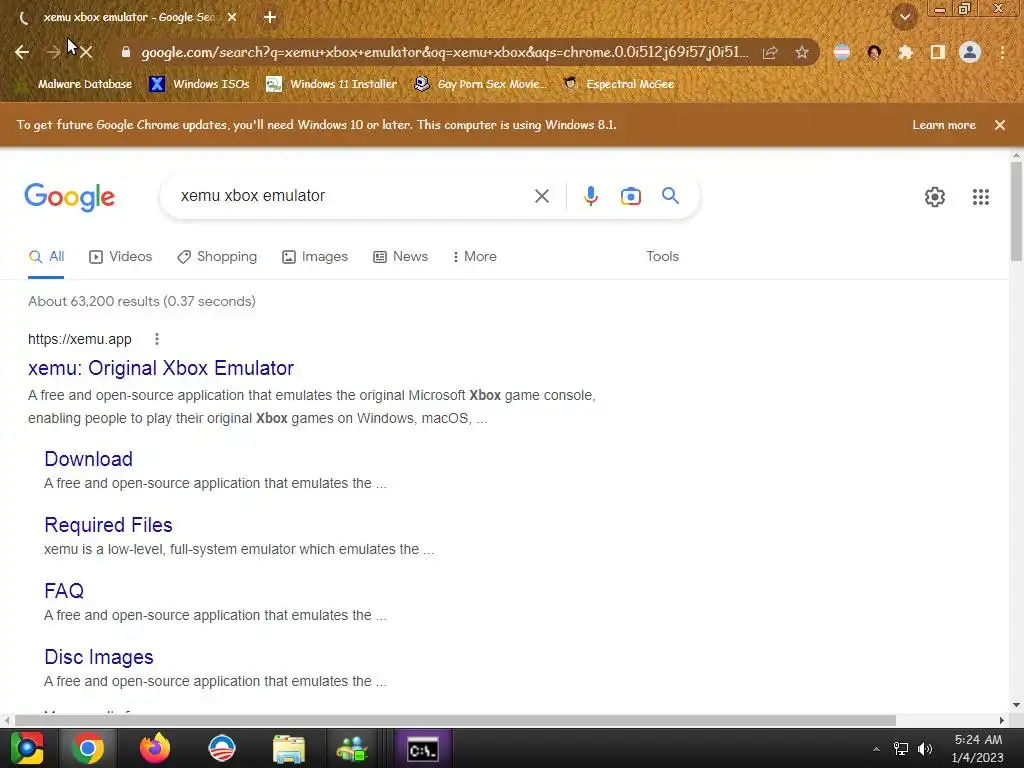Click the Google logo

pyautogui.click(x=69, y=197)
